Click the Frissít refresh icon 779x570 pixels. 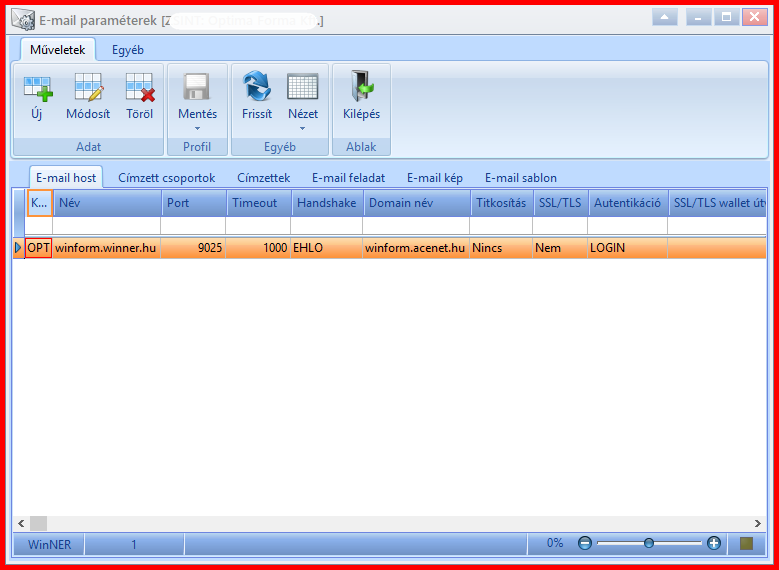coord(257,86)
